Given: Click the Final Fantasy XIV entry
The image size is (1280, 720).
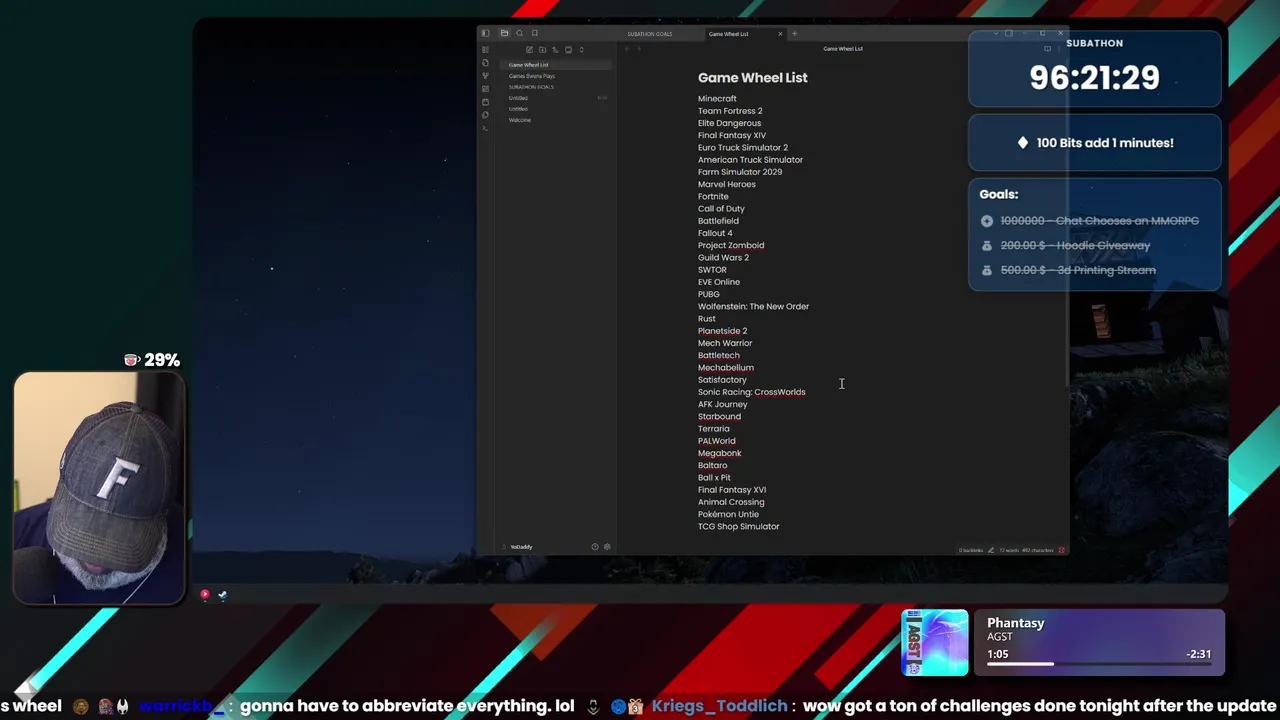Looking at the screenshot, I should (x=732, y=135).
